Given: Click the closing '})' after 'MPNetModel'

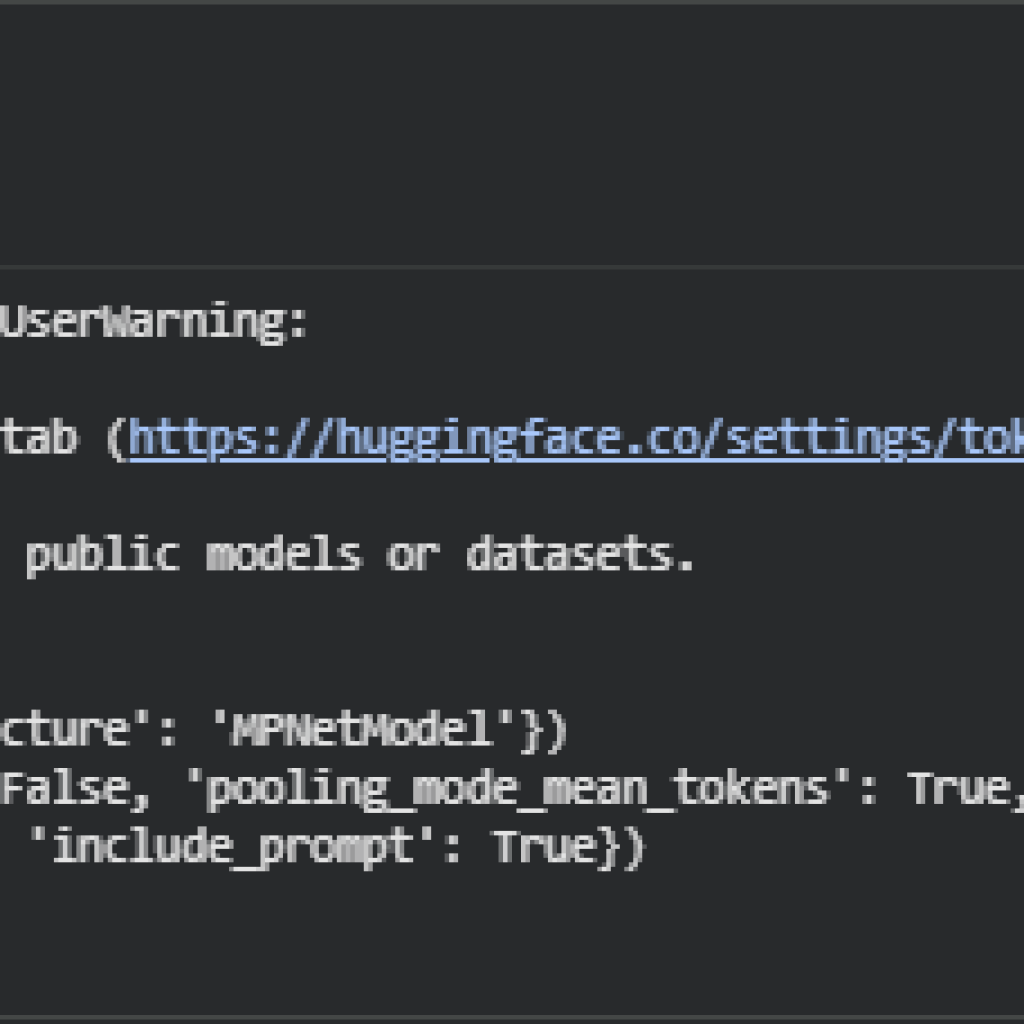Looking at the screenshot, I should pos(543,731).
